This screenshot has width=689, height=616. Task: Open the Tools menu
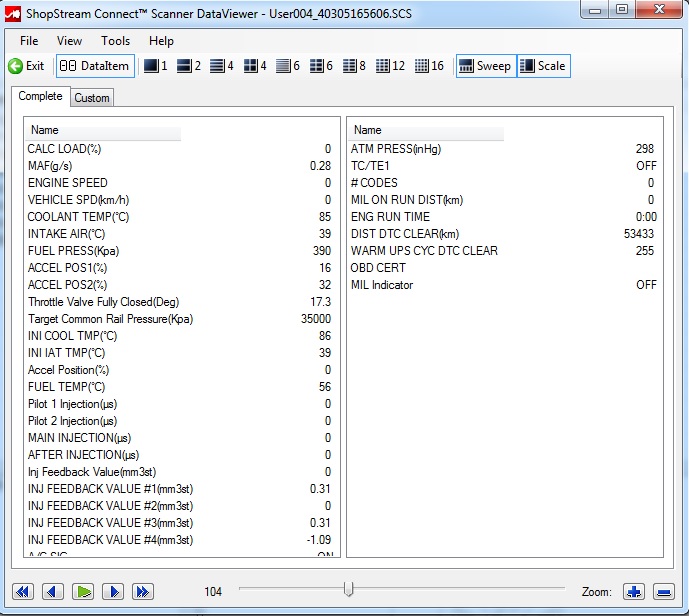click(x=116, y=41)
